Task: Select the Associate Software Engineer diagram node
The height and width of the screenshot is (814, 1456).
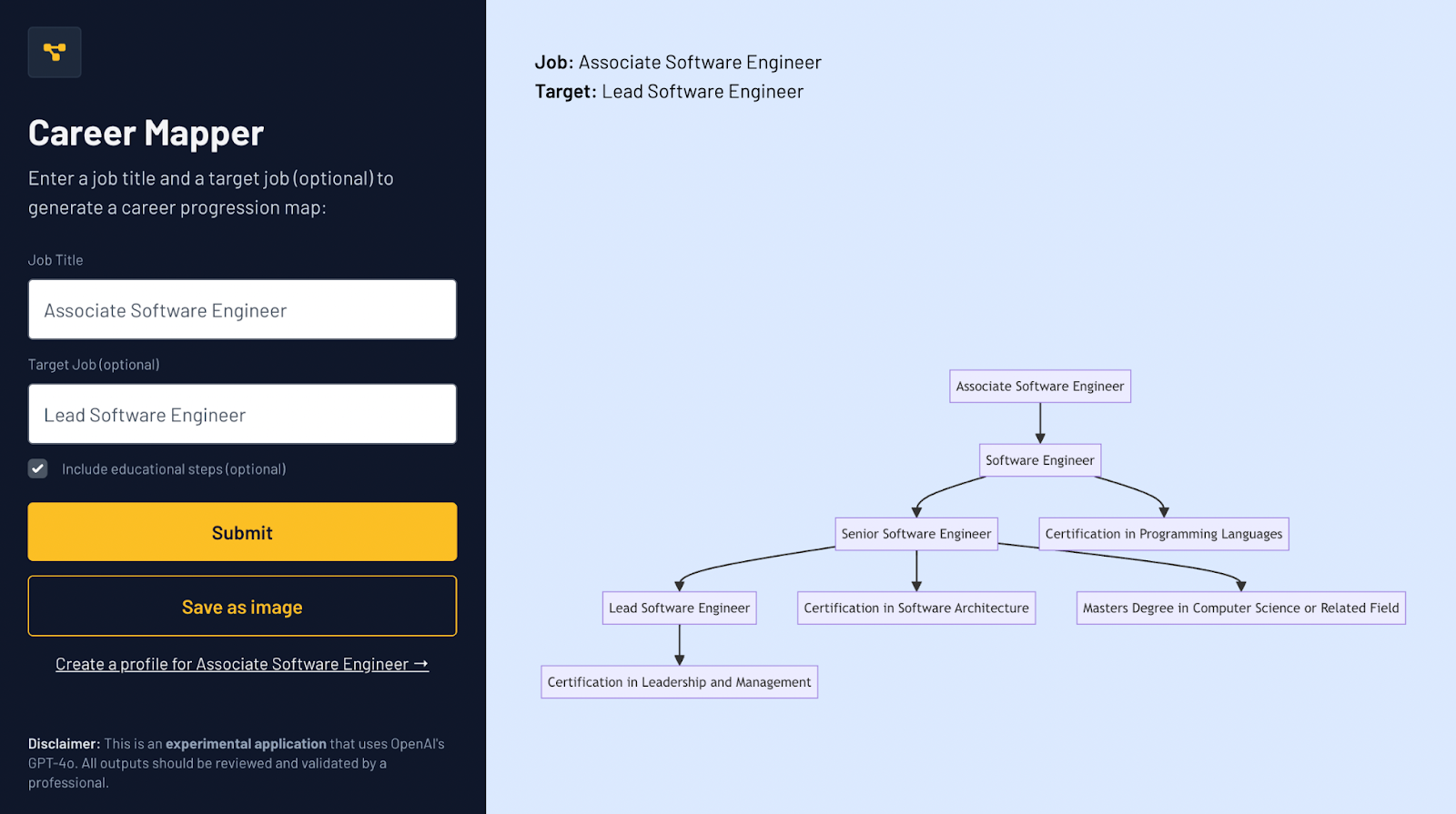Action: point(1039,387)
